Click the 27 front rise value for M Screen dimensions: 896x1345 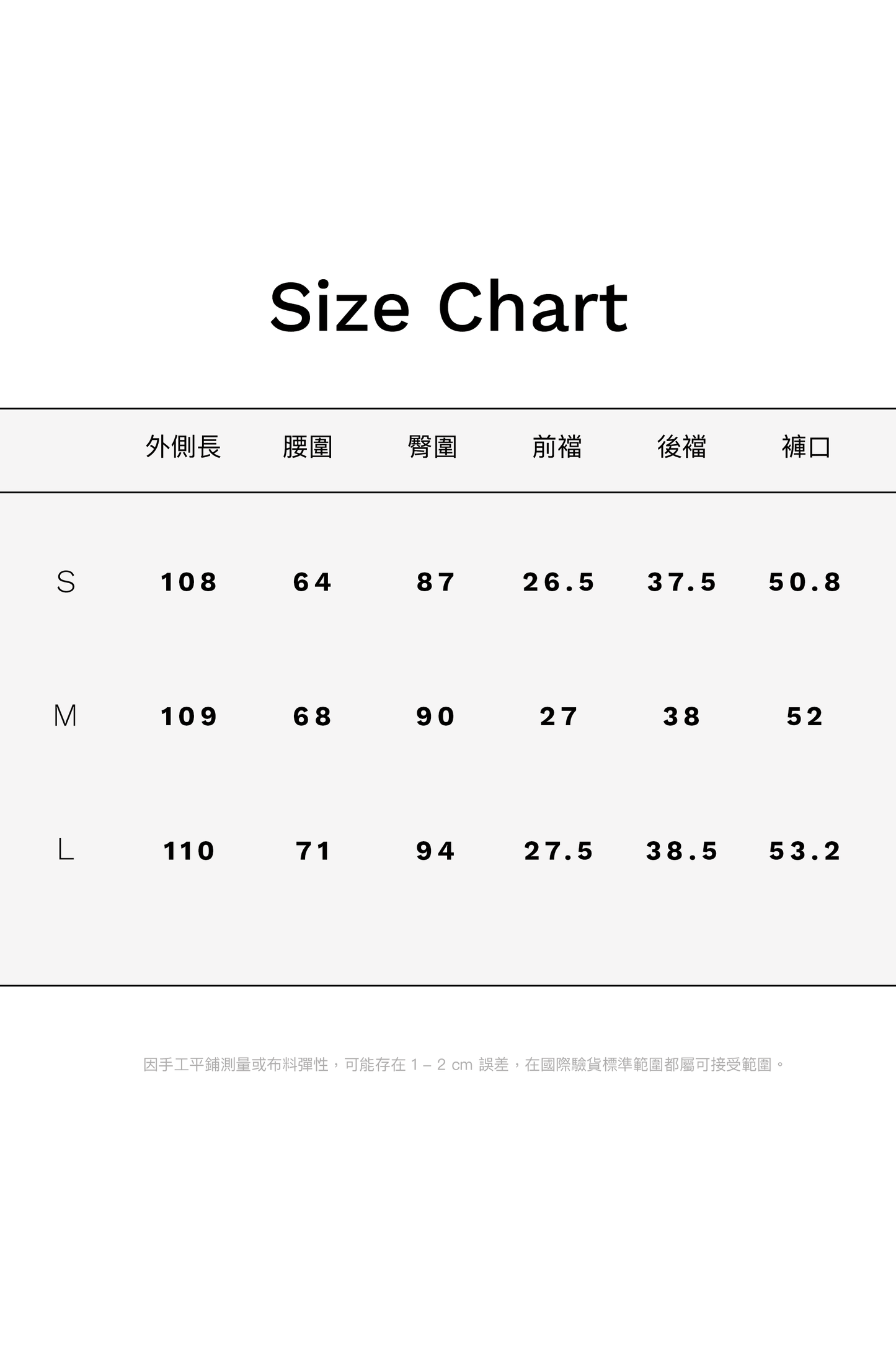[559, 717]
